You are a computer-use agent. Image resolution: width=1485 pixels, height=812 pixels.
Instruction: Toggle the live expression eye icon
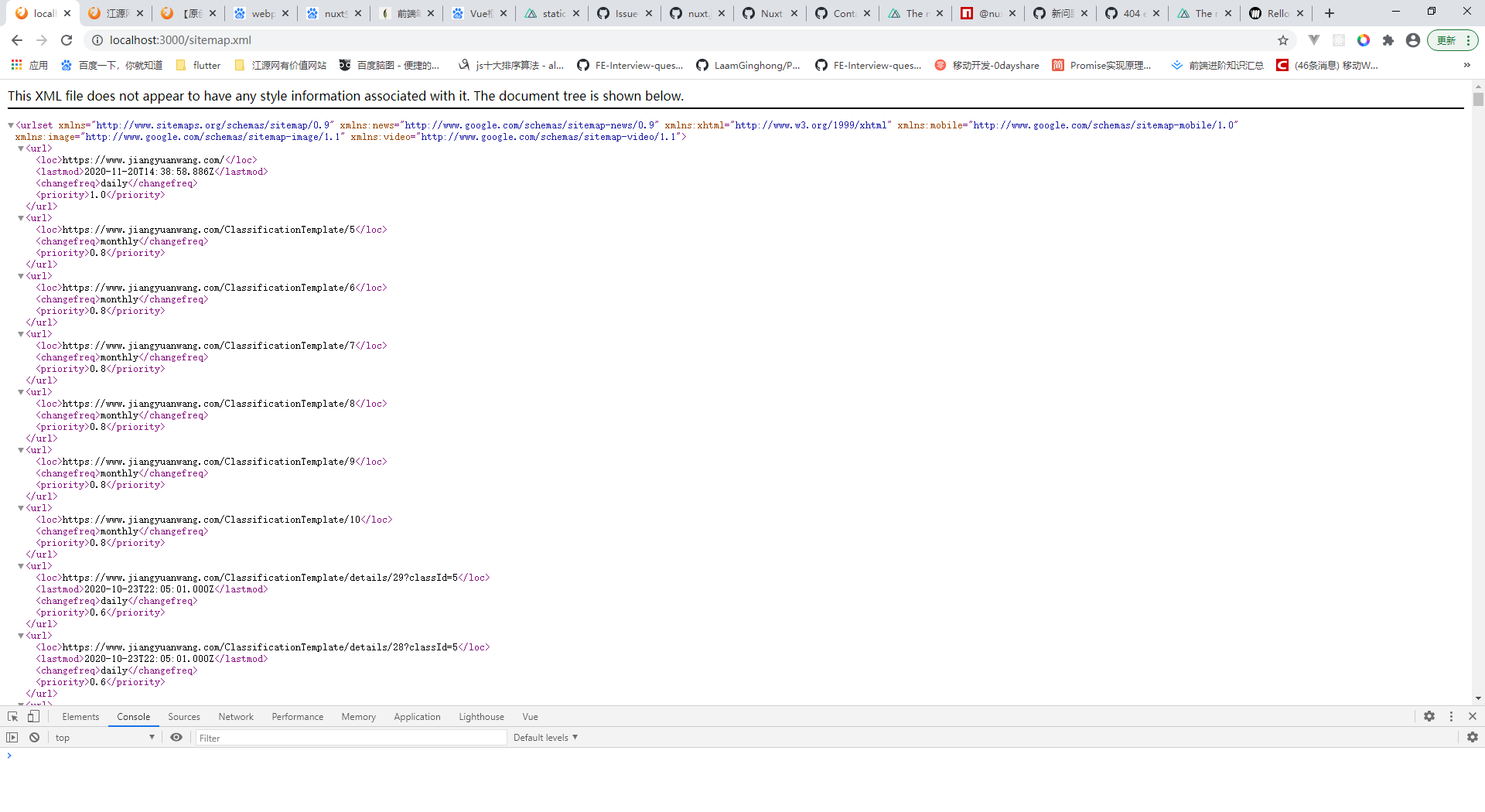tap(176, 738)
